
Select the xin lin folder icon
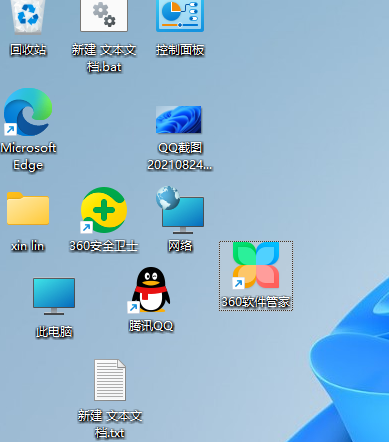click(28, 208)
